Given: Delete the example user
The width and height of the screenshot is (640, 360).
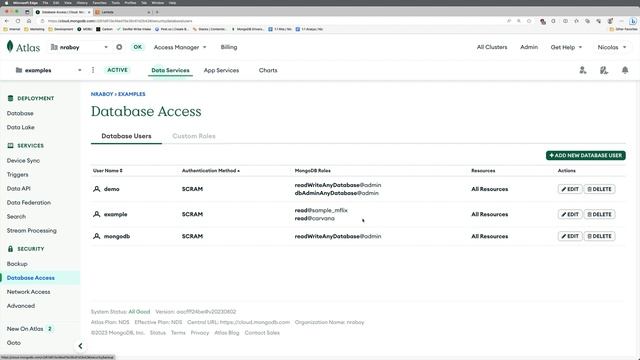Looking at the screenshot, I should pyautogui.click(x=599, y=214).
